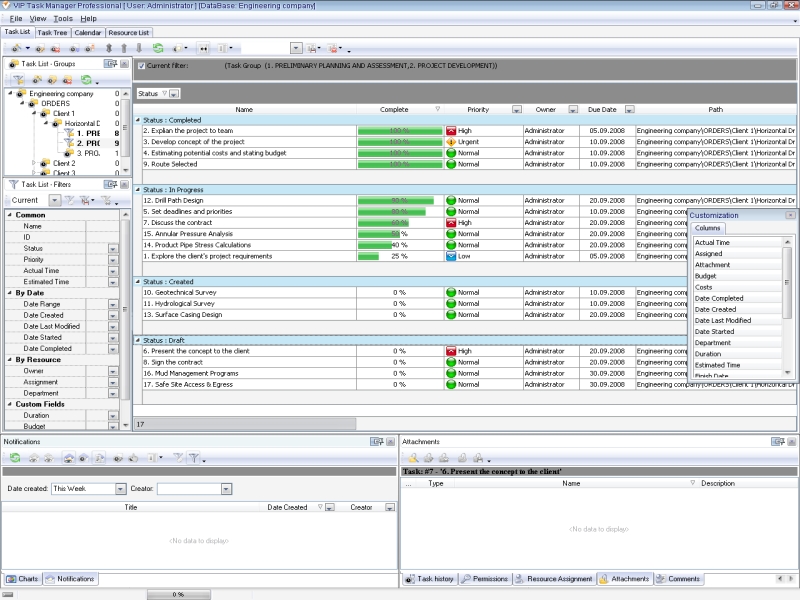Click the folder icon beside Client 2
Screen dimensions: 800x600
[45, 163]
